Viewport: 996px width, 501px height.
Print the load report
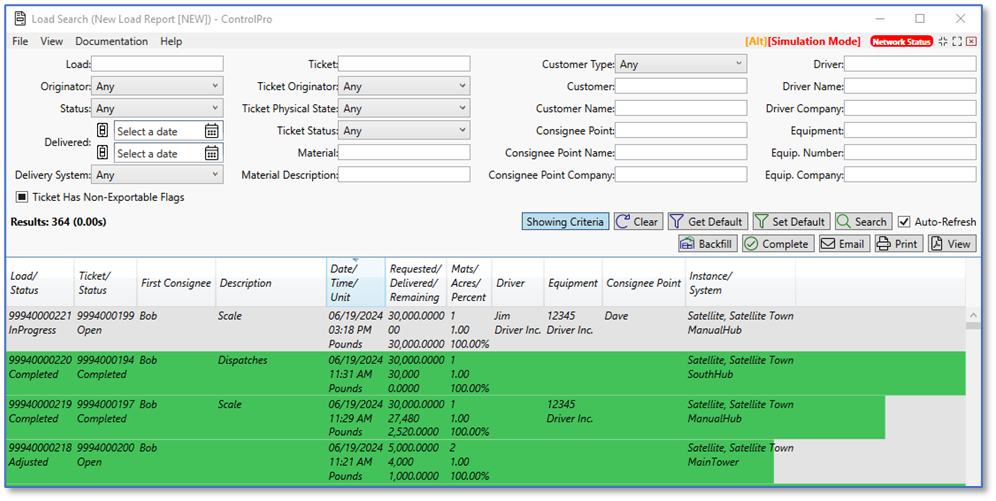click(897, 244)
